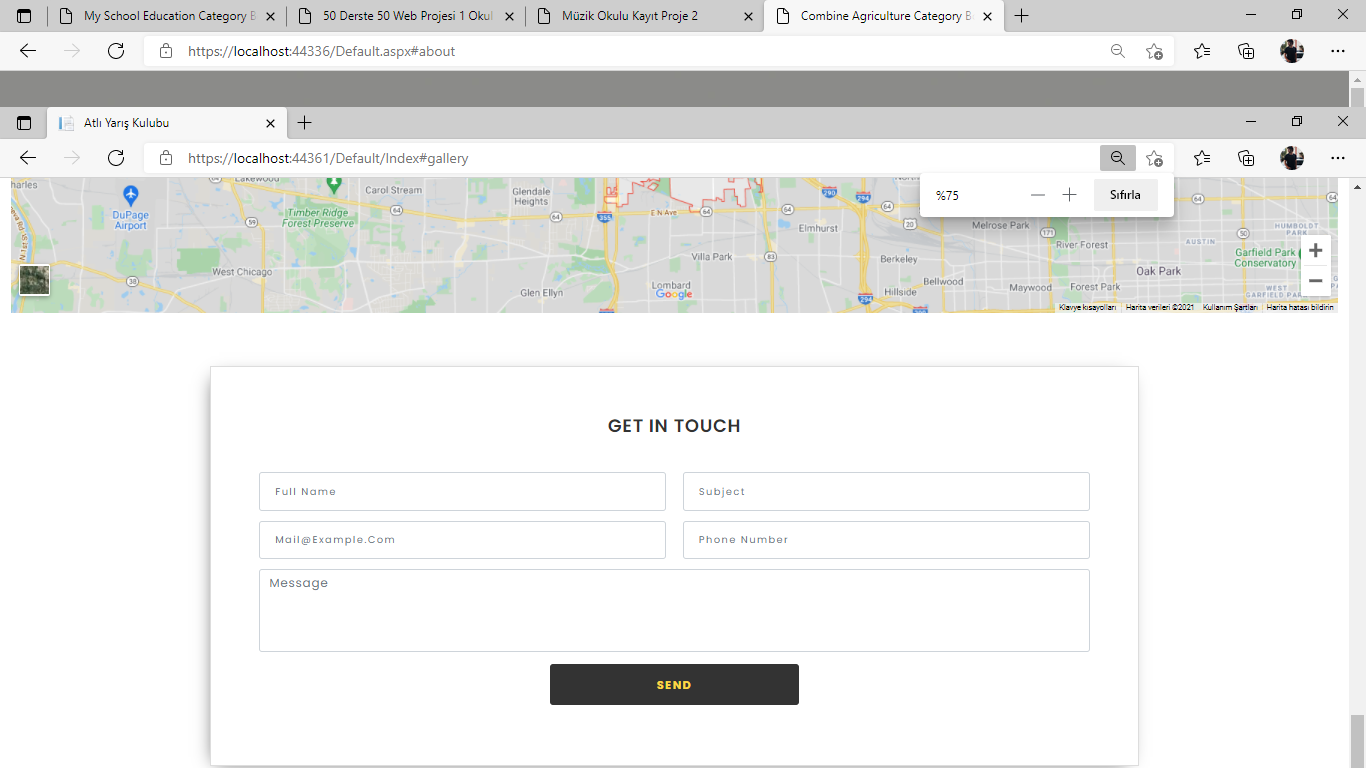
Task: Increase page zoom with the plus stepper
Action: click(1069, 194)
